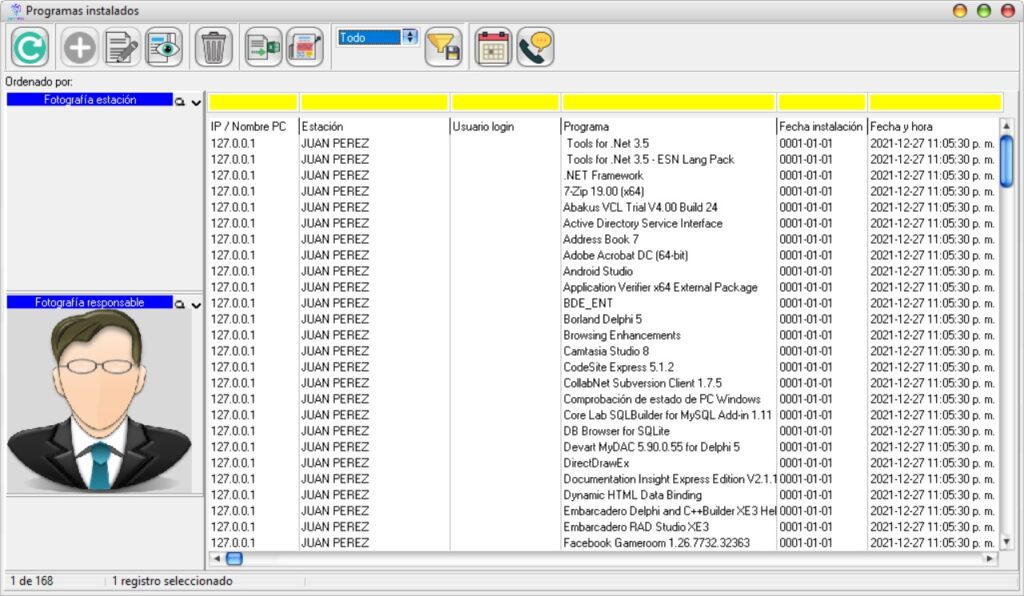The width and height of the screenshot is (1024, 596).
Task: Click the magnifier beside Fotografía responsable
Action: pyautogui.click(x=180, y=304)
